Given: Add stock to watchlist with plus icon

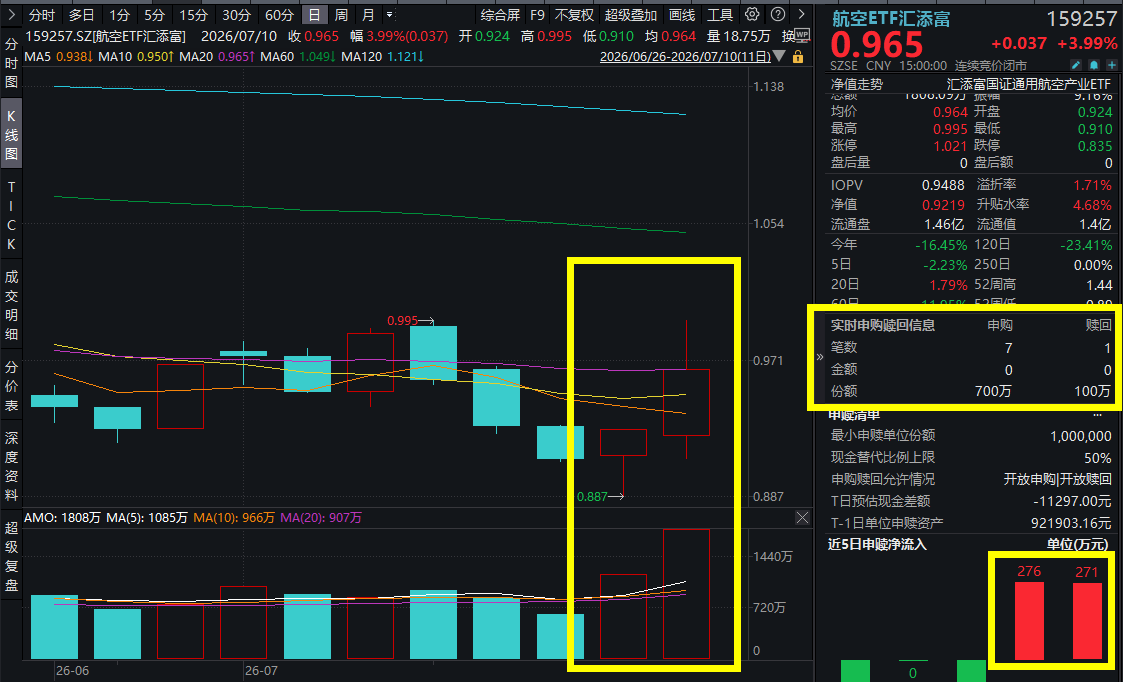Looking at the screenshot, I should 1112,65.
